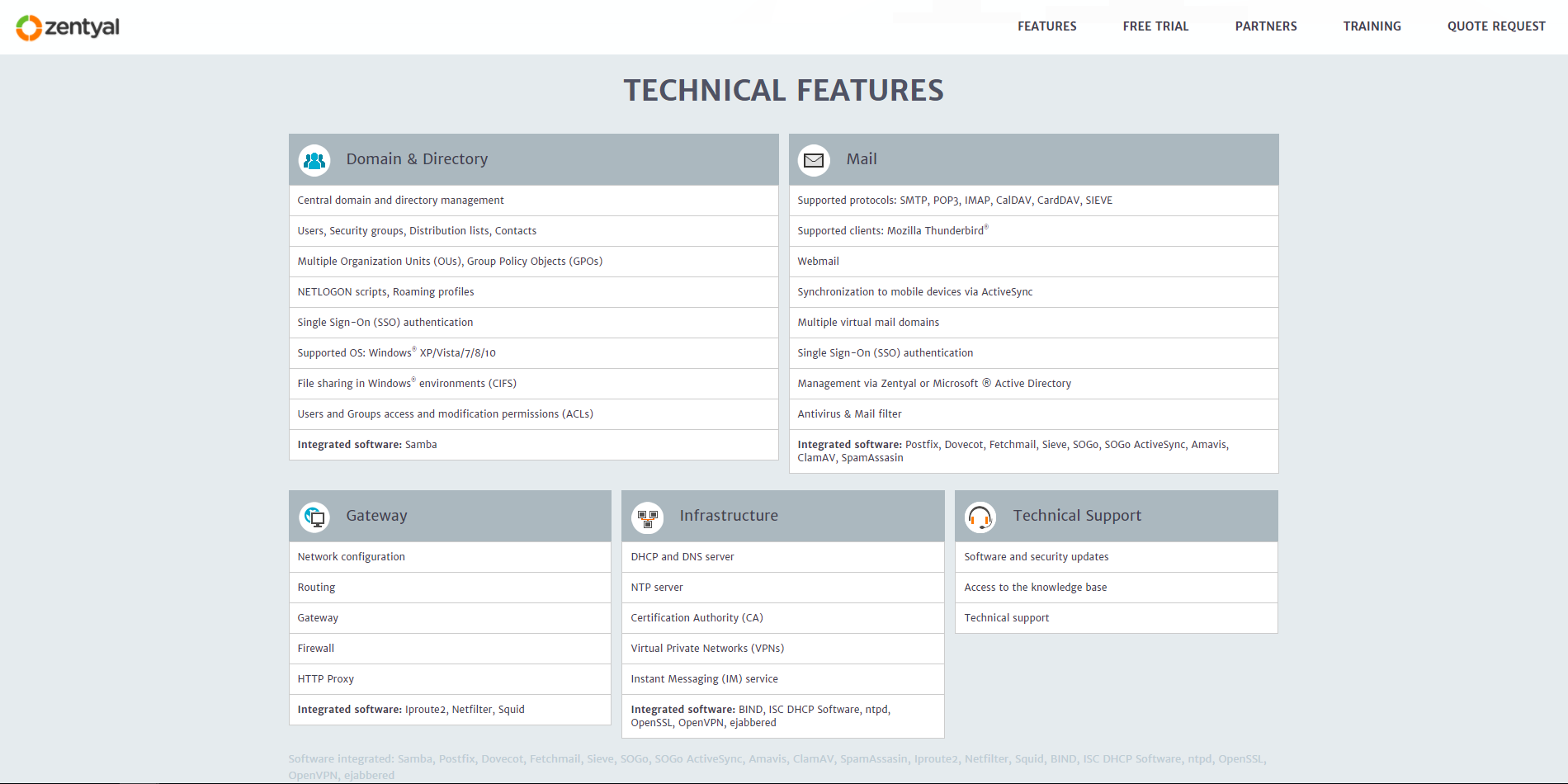Click 'Virtual Private Networks (VPNs)' row
This screenshot has height=784, width=1568.
(x=783, y=649)
